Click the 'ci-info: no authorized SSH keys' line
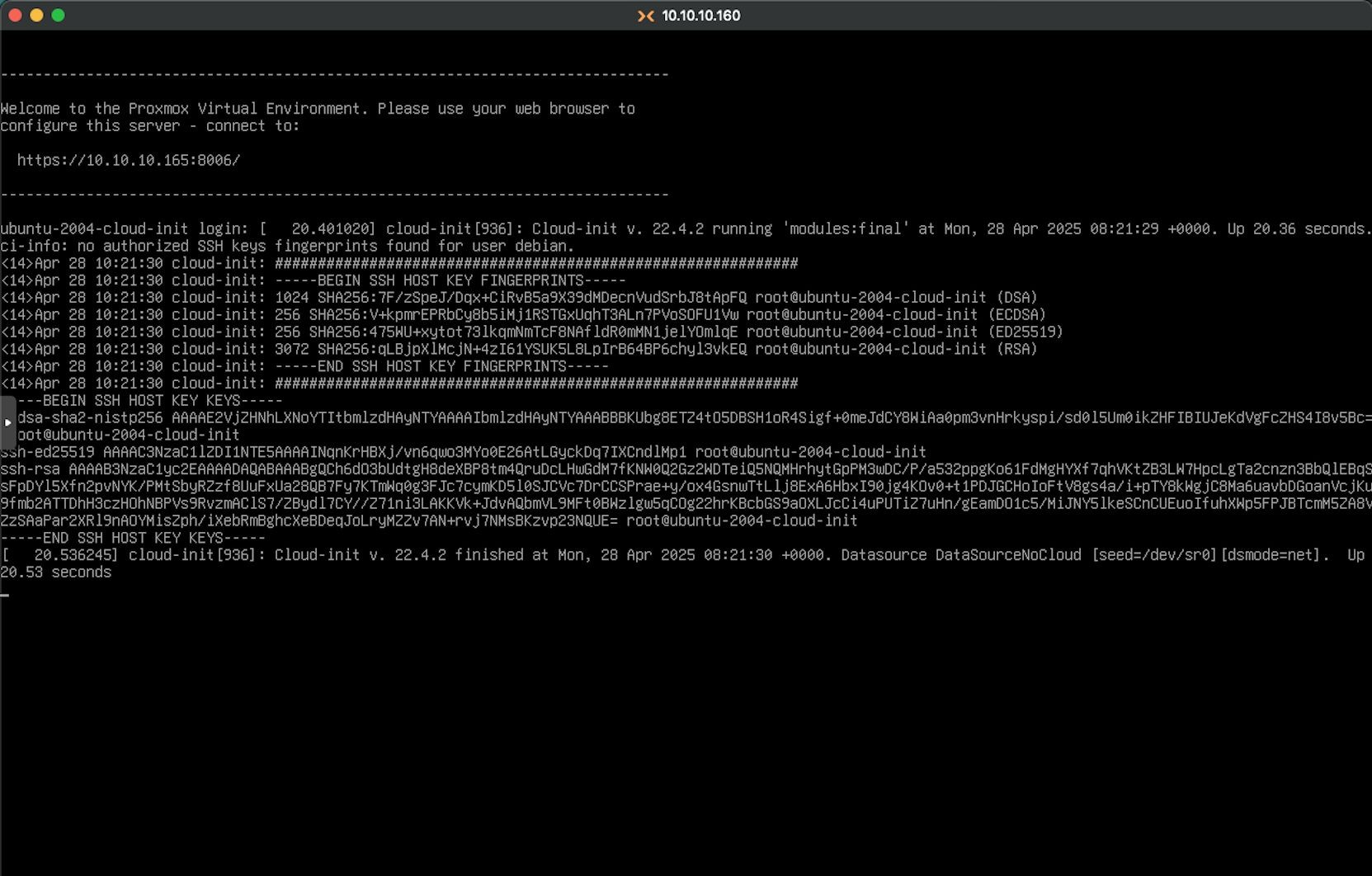This screenshot has height=876, width=1372. pyautogui.click(x=287, y=246)
